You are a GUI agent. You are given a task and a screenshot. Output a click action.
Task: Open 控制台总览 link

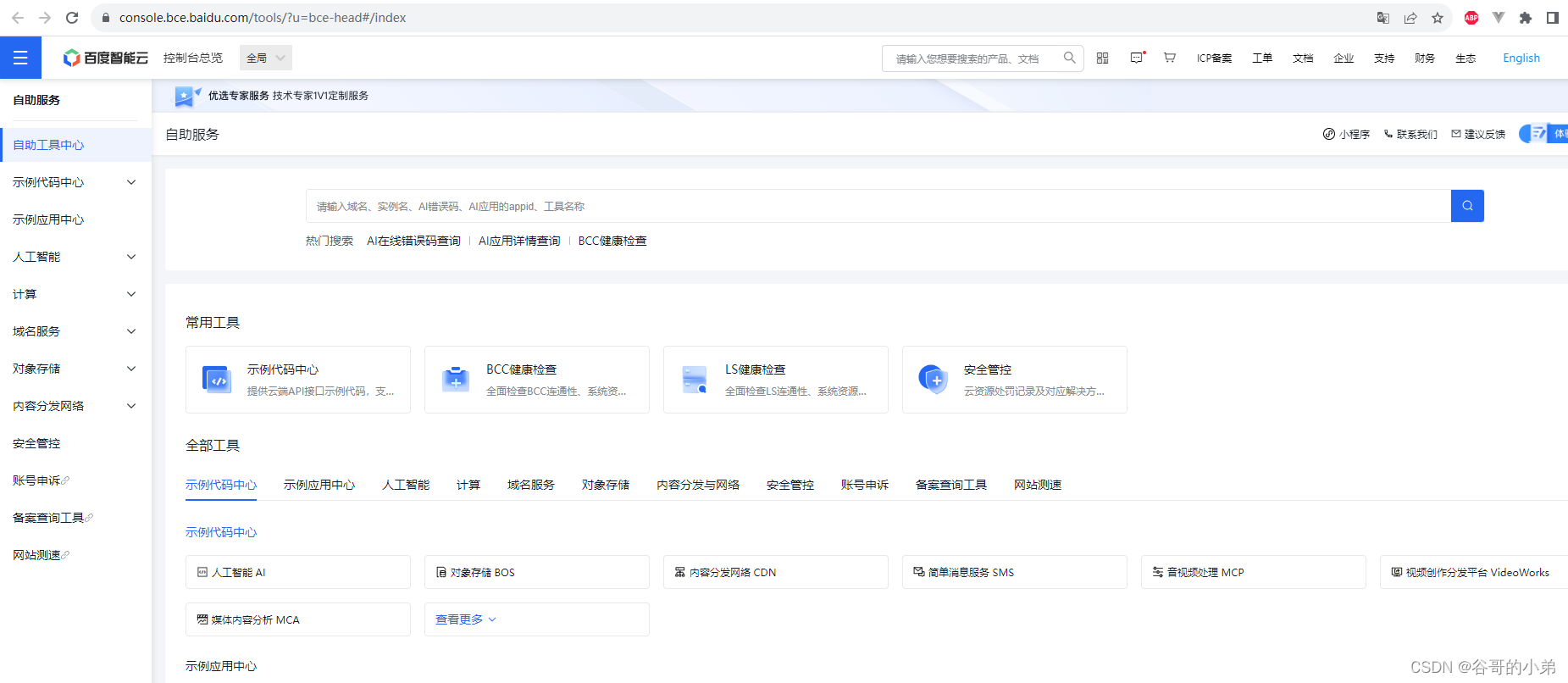click(x=193, y=58)
